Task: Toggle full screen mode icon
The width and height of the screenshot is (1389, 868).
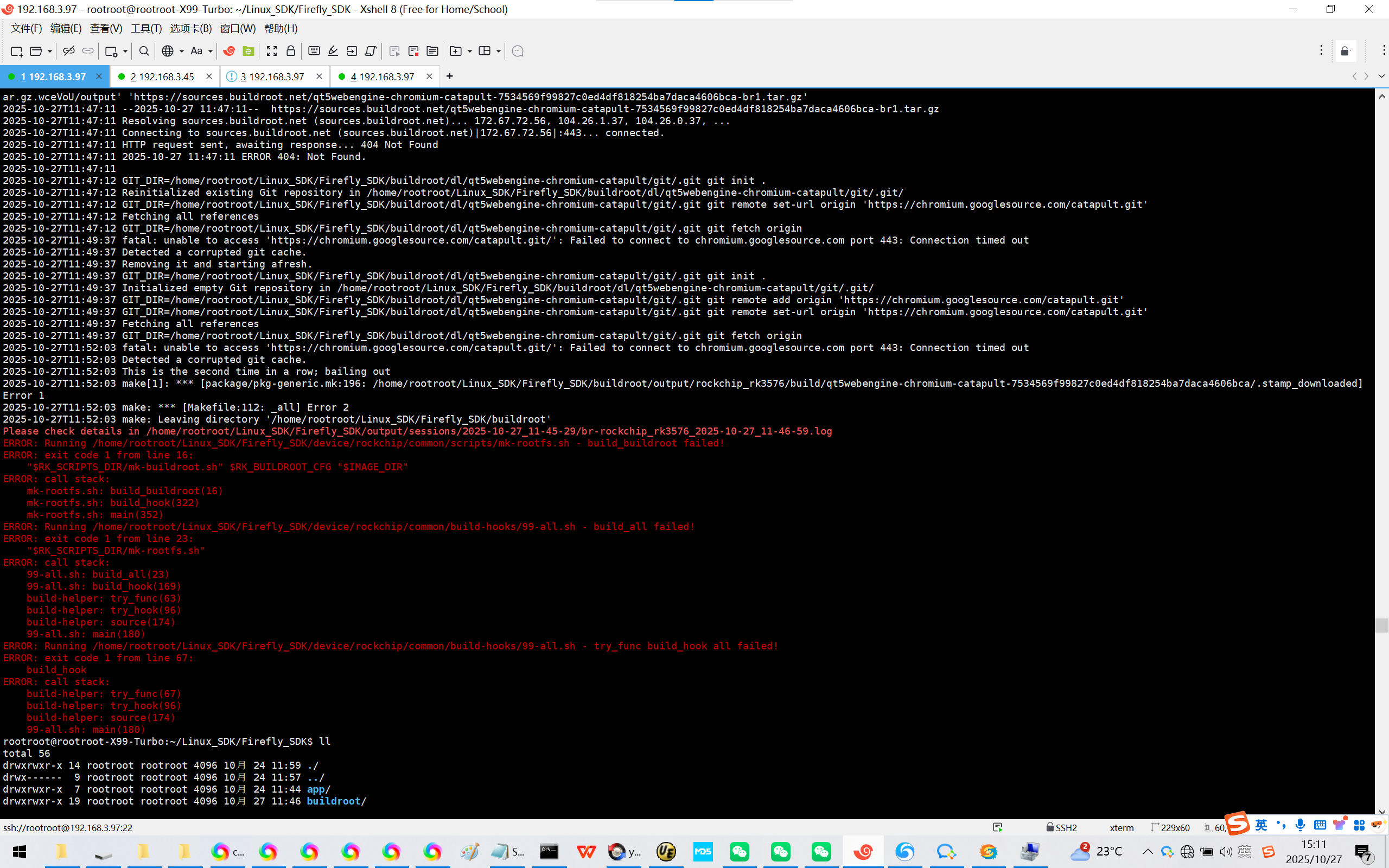Action: click(x=271, y=51)
